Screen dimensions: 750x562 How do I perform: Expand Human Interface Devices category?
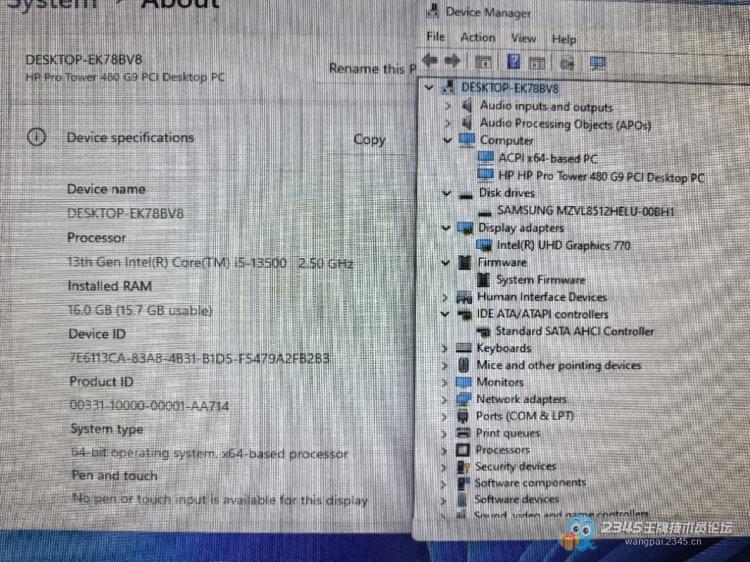coord(445,297)
